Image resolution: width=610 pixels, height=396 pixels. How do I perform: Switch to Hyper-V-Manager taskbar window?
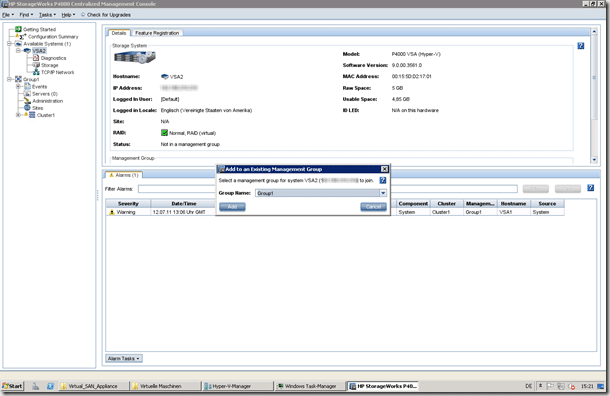coord(237,386)
